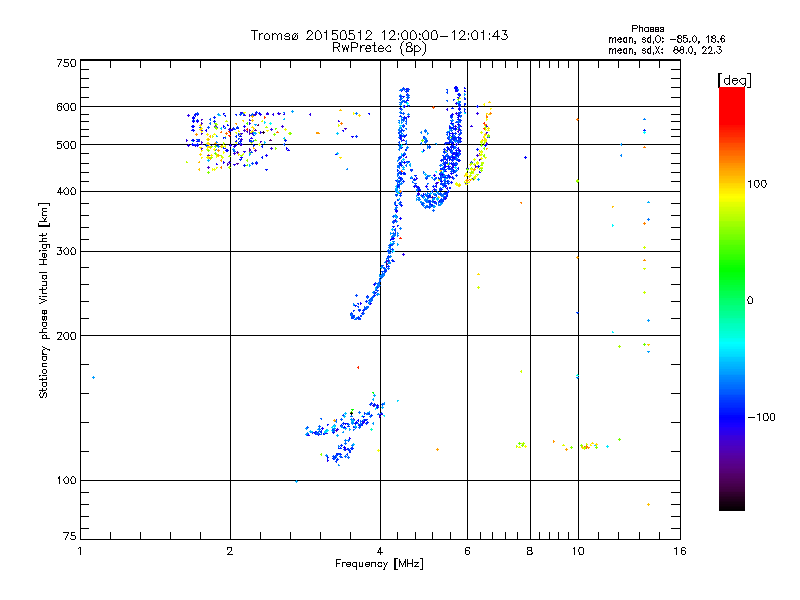Viewport: 800px width, 600px height.
Task: Click the colorbar tick label '0'
Action: click(750, 301)
